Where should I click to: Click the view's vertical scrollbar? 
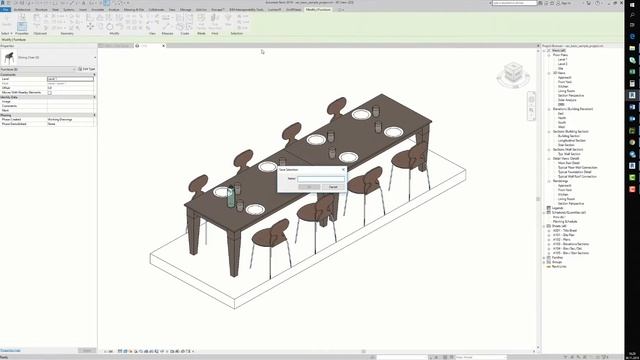tap(538, 199)
